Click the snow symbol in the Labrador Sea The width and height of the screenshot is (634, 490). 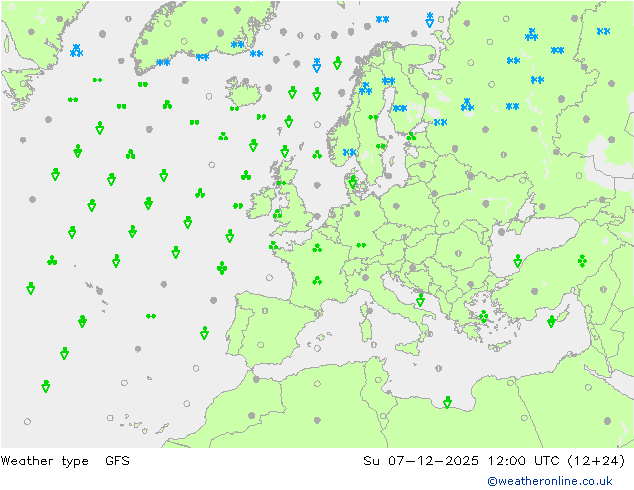pyautogui.click(x=76, y=51)
